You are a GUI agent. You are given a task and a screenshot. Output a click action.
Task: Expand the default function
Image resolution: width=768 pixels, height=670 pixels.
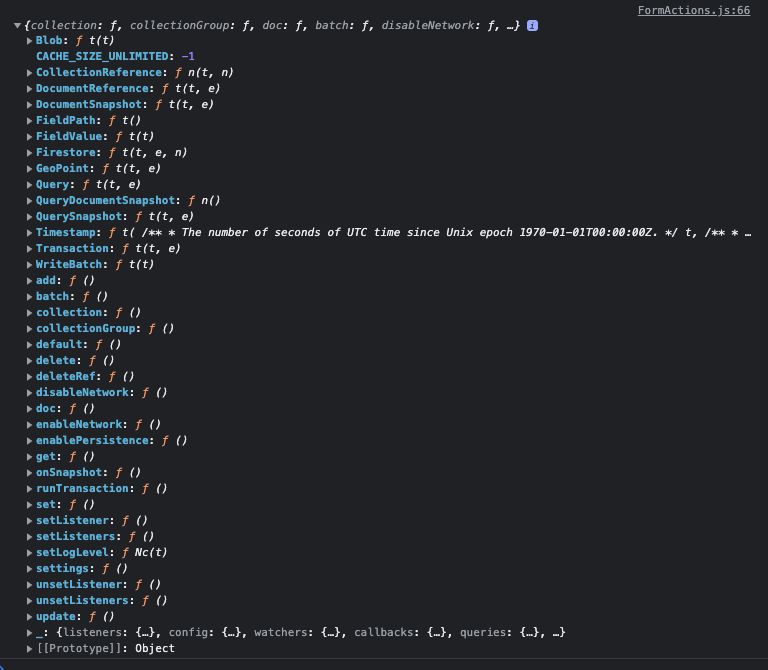coord(29,345)
